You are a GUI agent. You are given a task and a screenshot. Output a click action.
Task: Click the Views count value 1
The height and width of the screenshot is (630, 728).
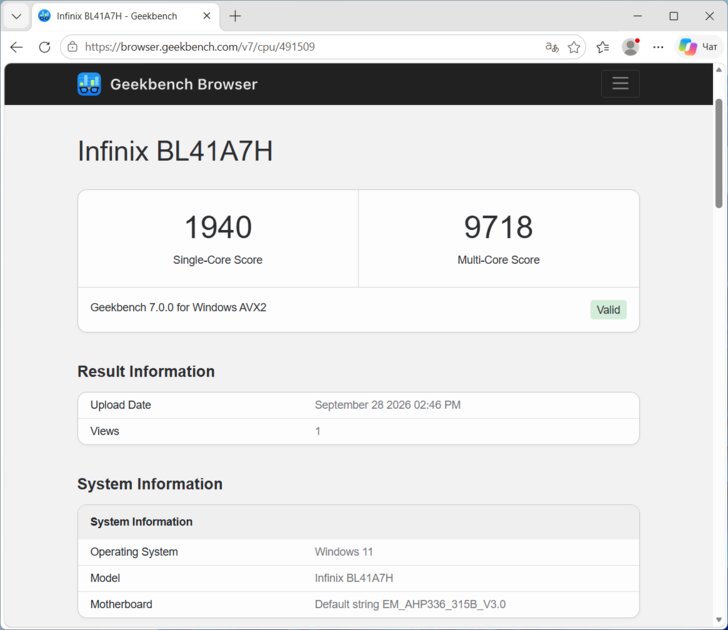[x=318, y=431]
